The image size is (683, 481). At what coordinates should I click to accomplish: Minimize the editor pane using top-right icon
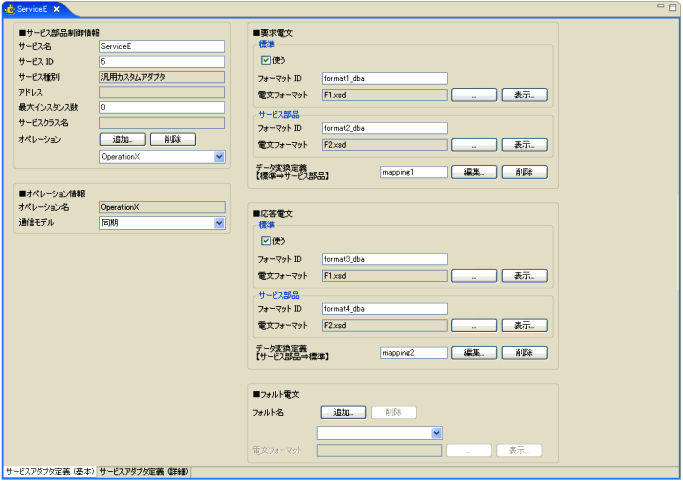(x=659, y=7)
